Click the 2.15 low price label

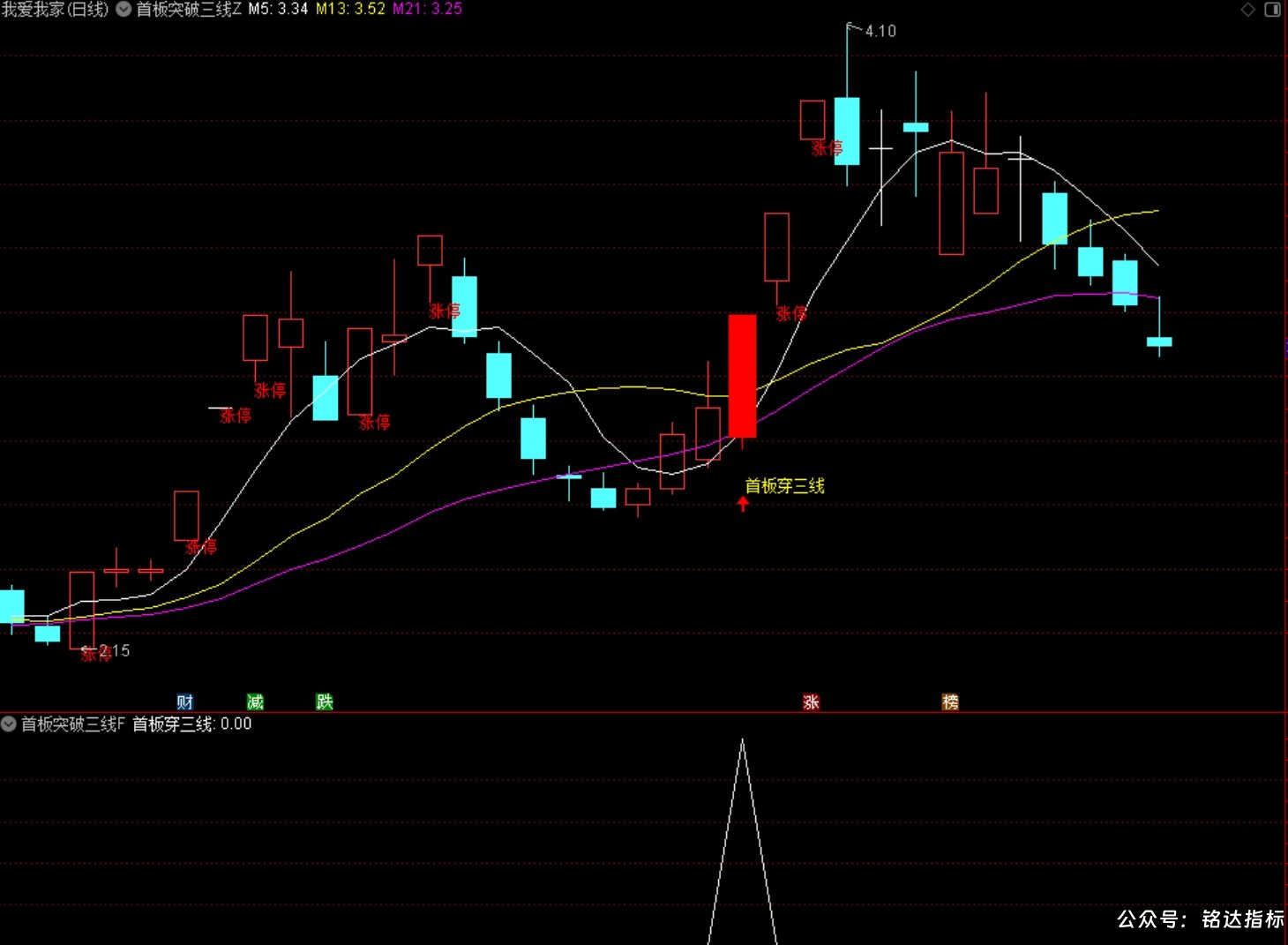coord(115,650)
